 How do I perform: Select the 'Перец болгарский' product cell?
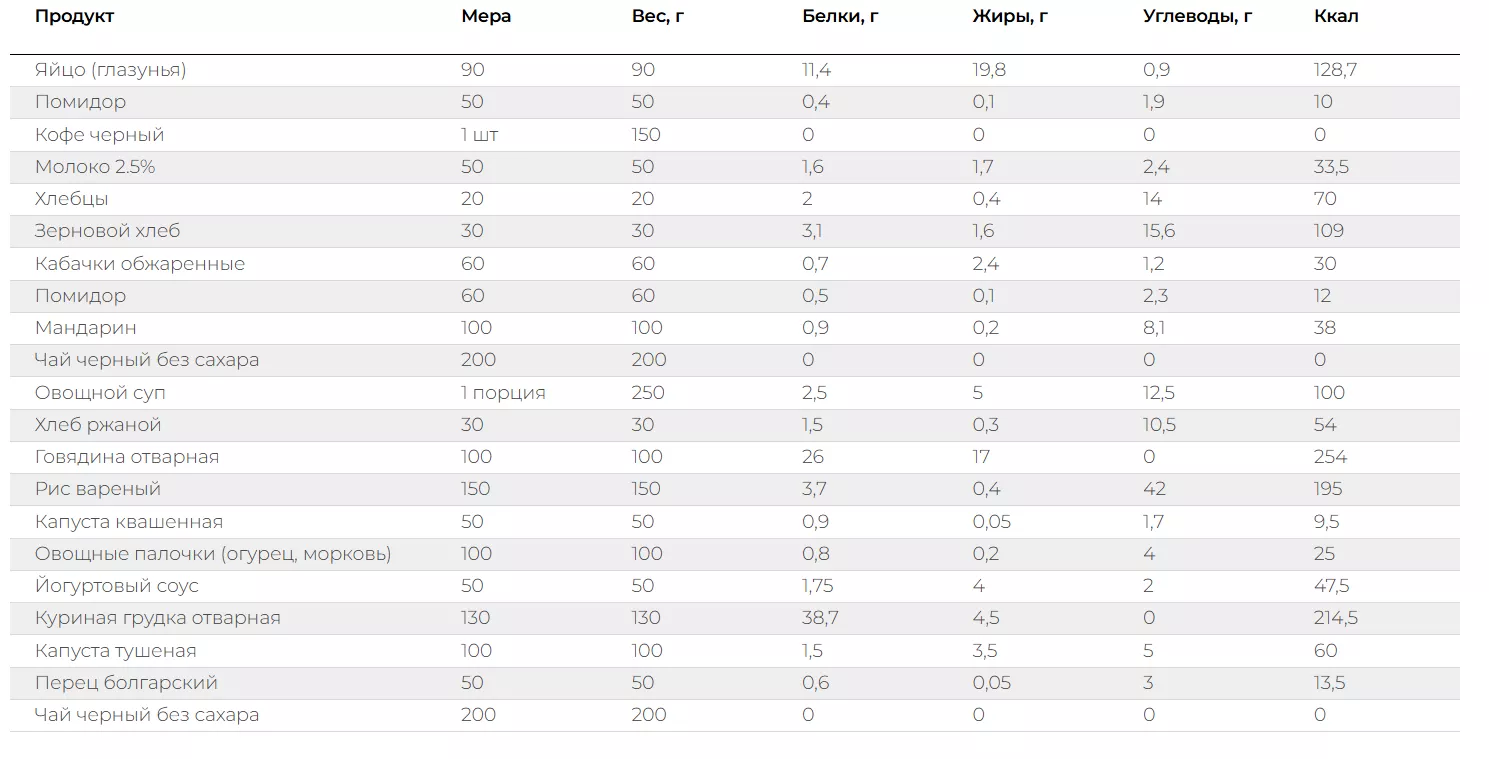125,683
